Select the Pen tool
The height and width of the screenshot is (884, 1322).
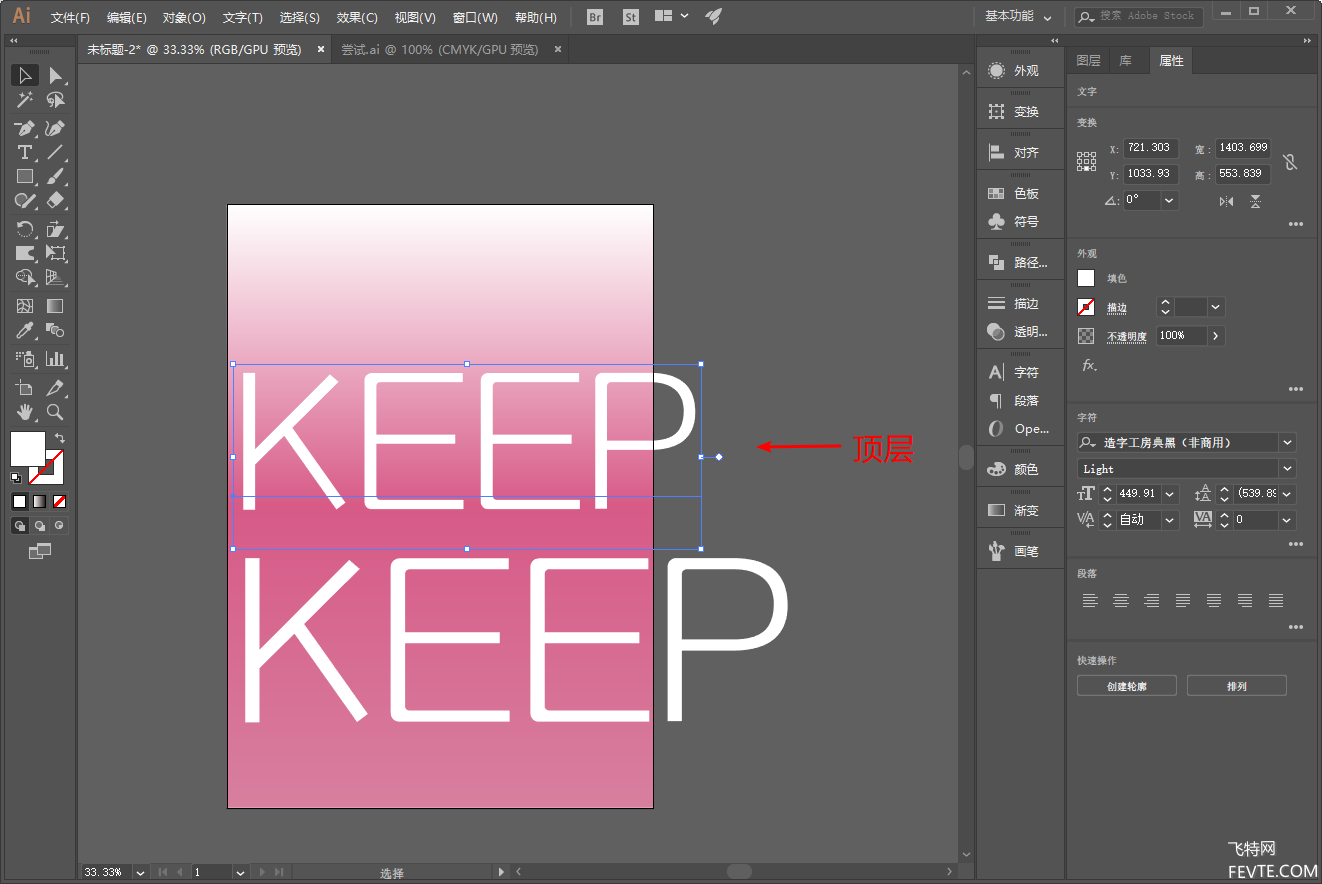(25, 128)
